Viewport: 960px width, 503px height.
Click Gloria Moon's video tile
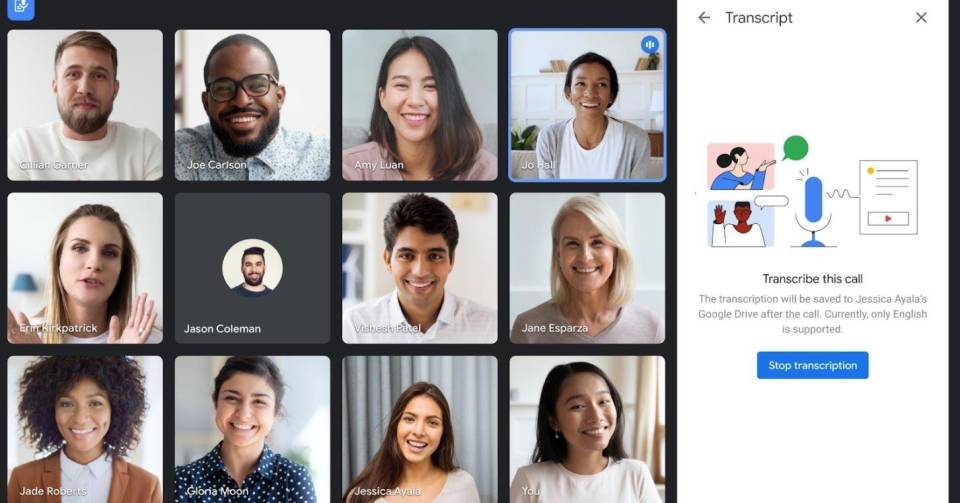click(x=252, y=430)
